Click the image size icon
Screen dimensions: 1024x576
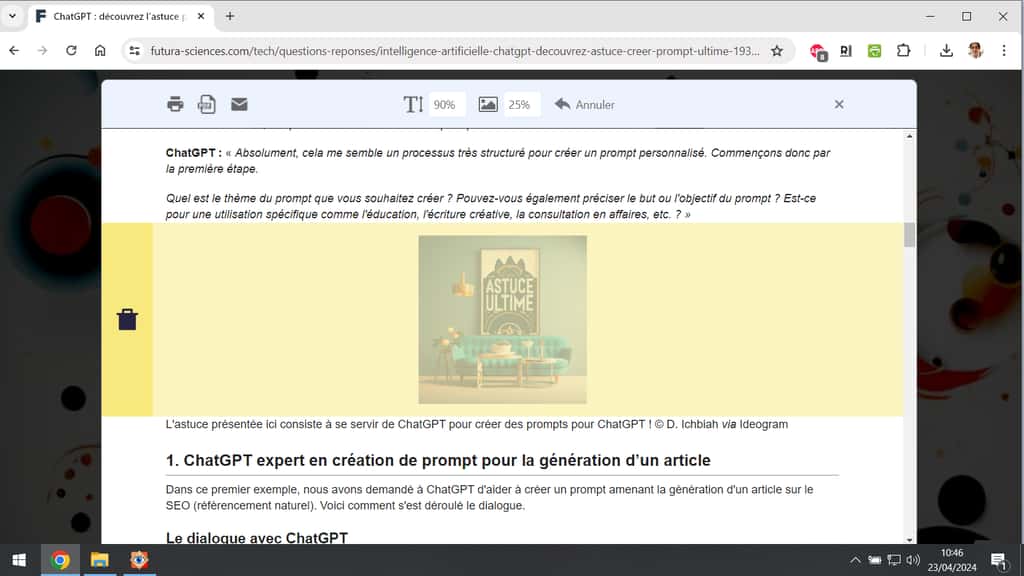[488, 104]
